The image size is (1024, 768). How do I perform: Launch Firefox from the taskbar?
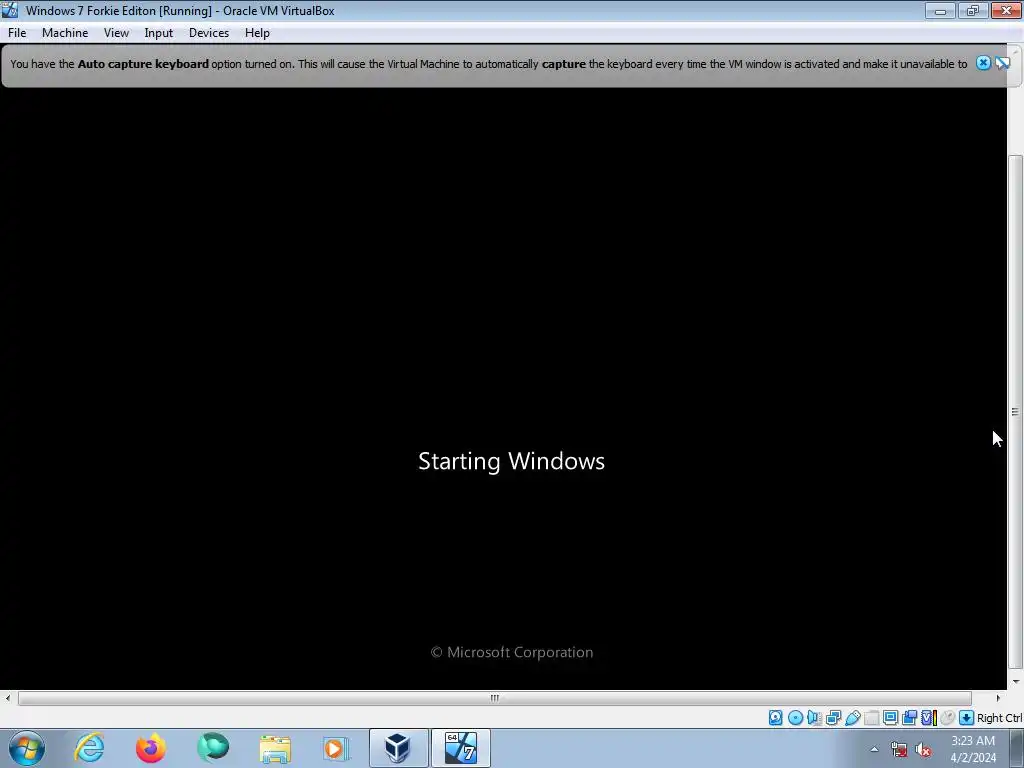(x=150, y=748)
